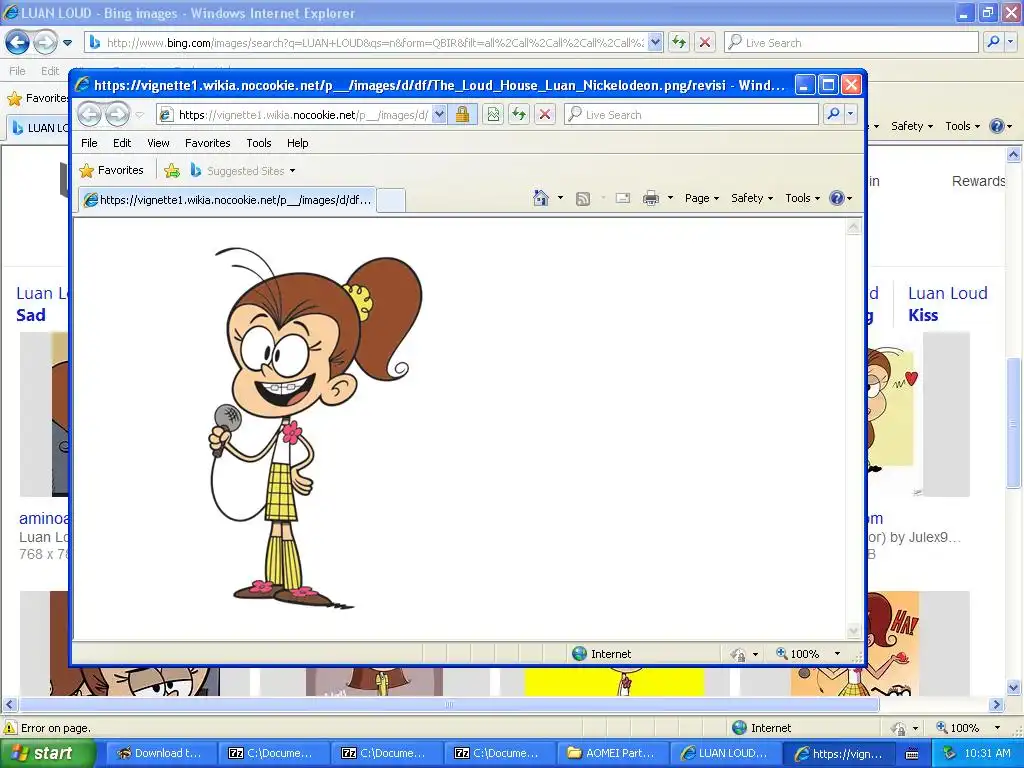
Task: Switch to AOMEI Partition taskbar button
Action: coord(611,754)
